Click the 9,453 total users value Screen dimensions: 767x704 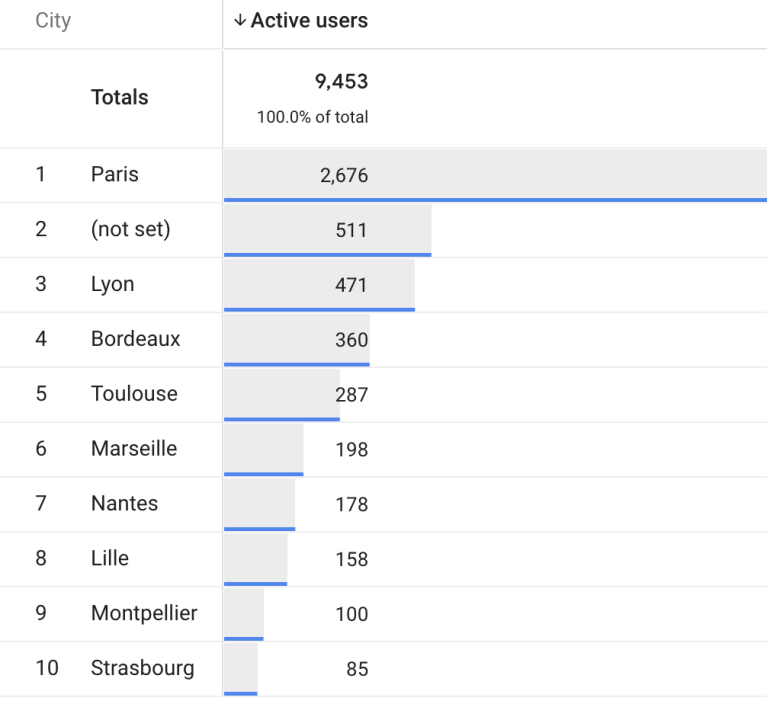coord(341,82)
